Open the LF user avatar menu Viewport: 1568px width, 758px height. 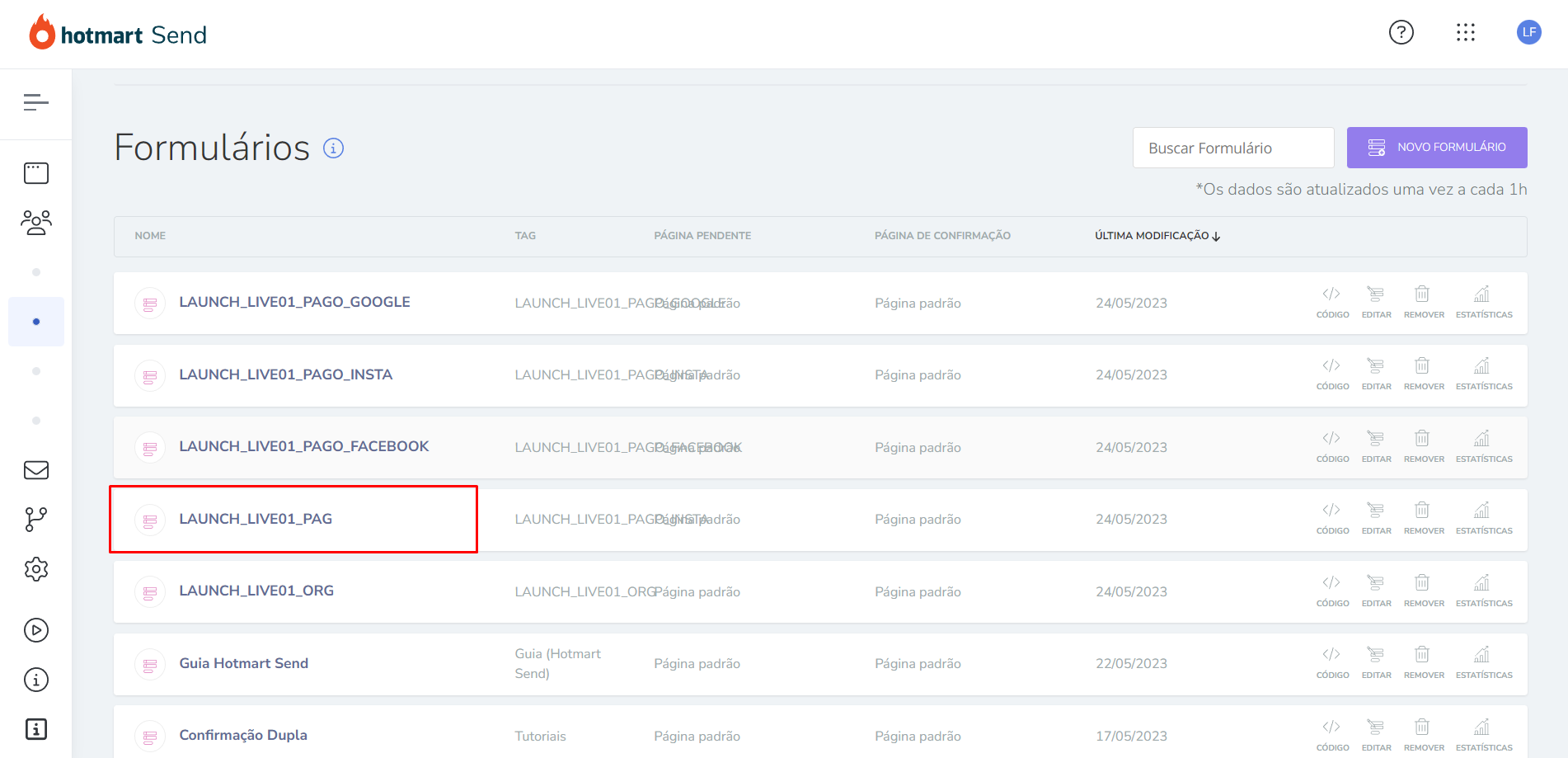click(1528, 32)
